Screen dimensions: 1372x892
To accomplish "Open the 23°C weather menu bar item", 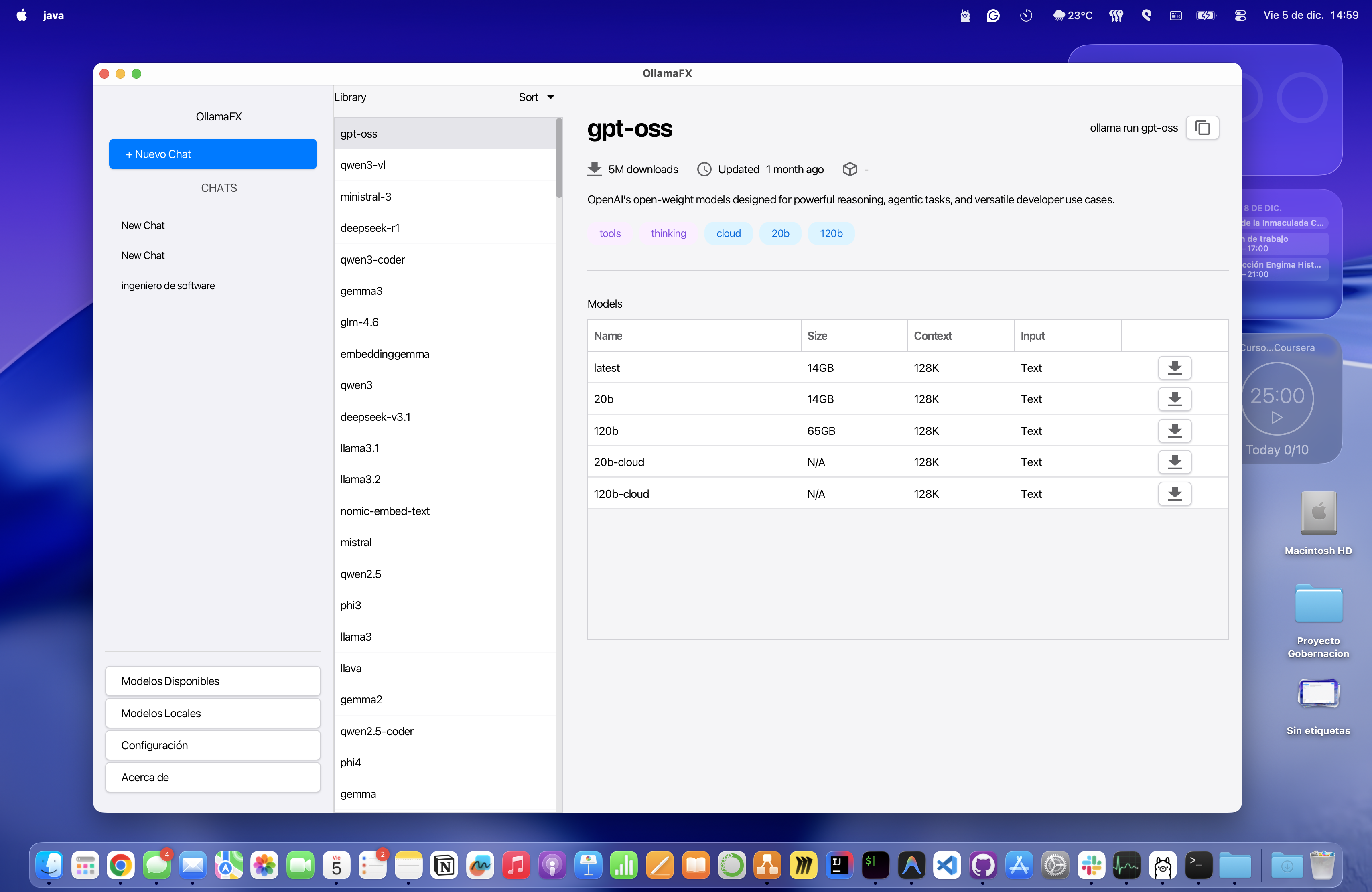I will point(1072,16).
